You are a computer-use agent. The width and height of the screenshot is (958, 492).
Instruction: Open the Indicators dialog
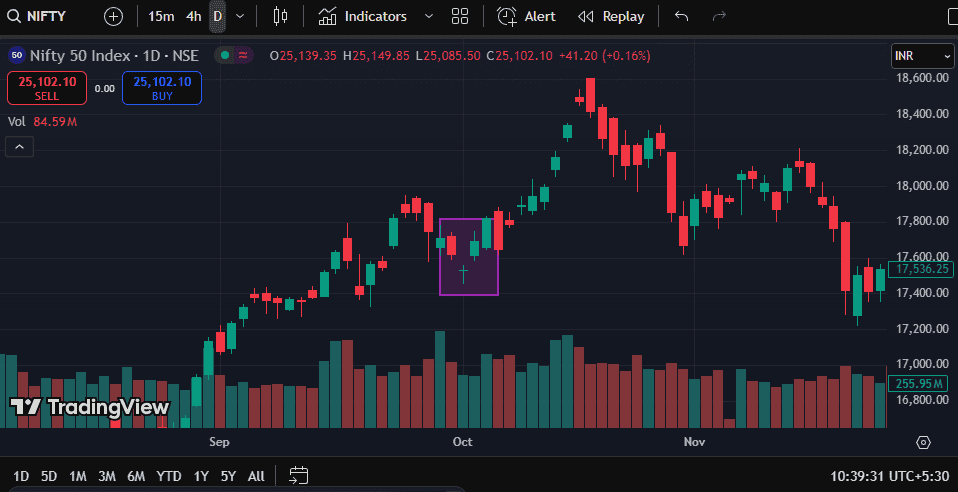pyautogui.click(x=363, y=17)
